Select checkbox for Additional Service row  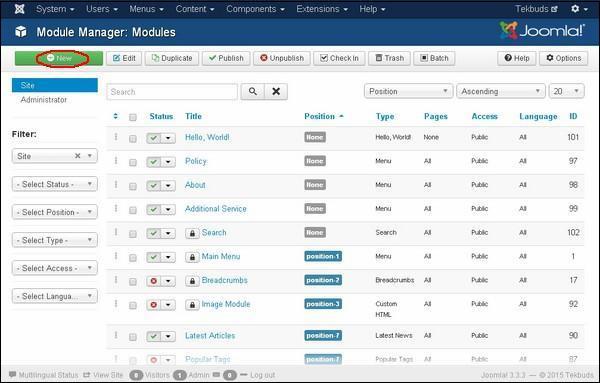133,210
